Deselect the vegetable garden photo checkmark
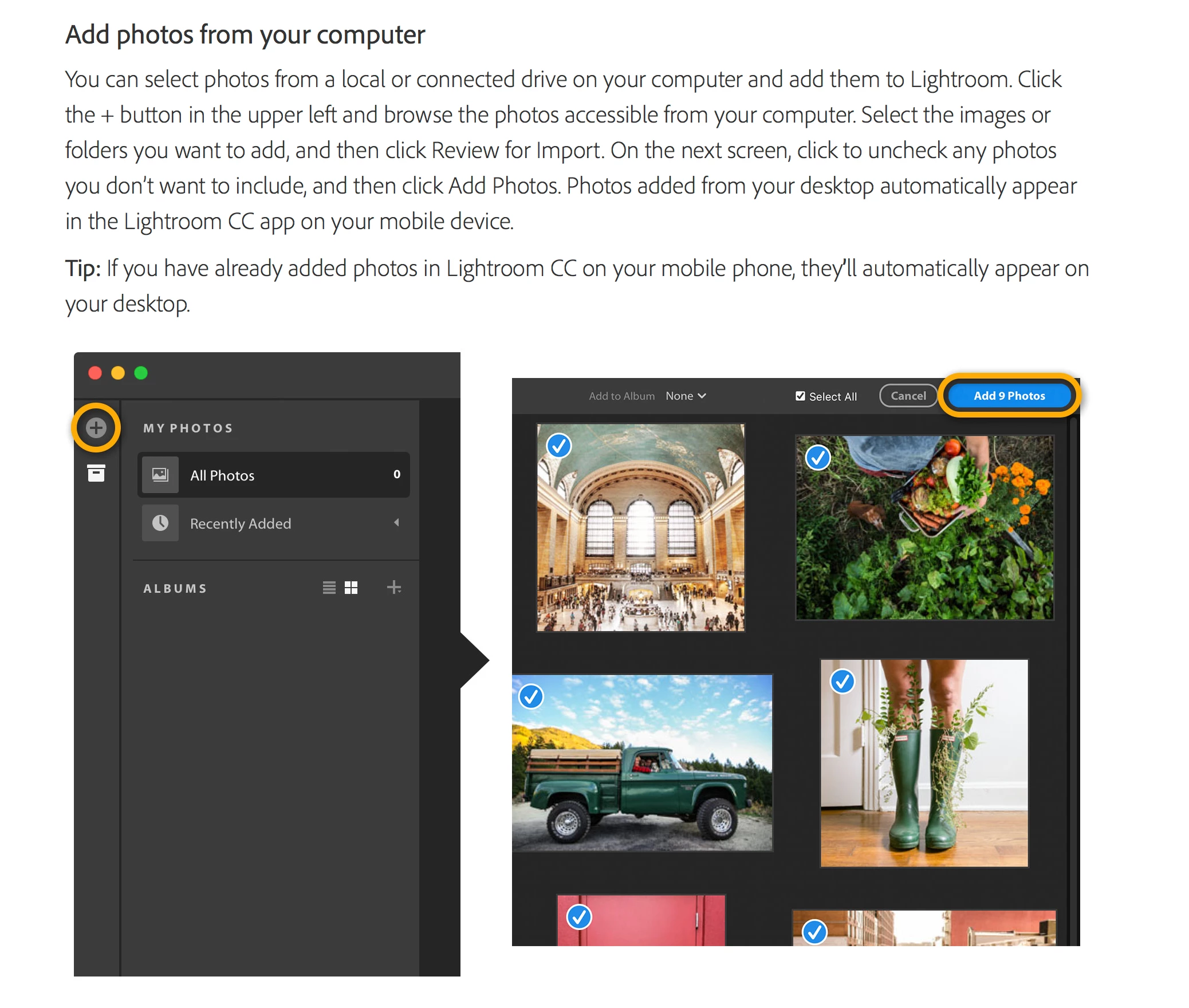The image size is (1189, 1008). [818, 457]
